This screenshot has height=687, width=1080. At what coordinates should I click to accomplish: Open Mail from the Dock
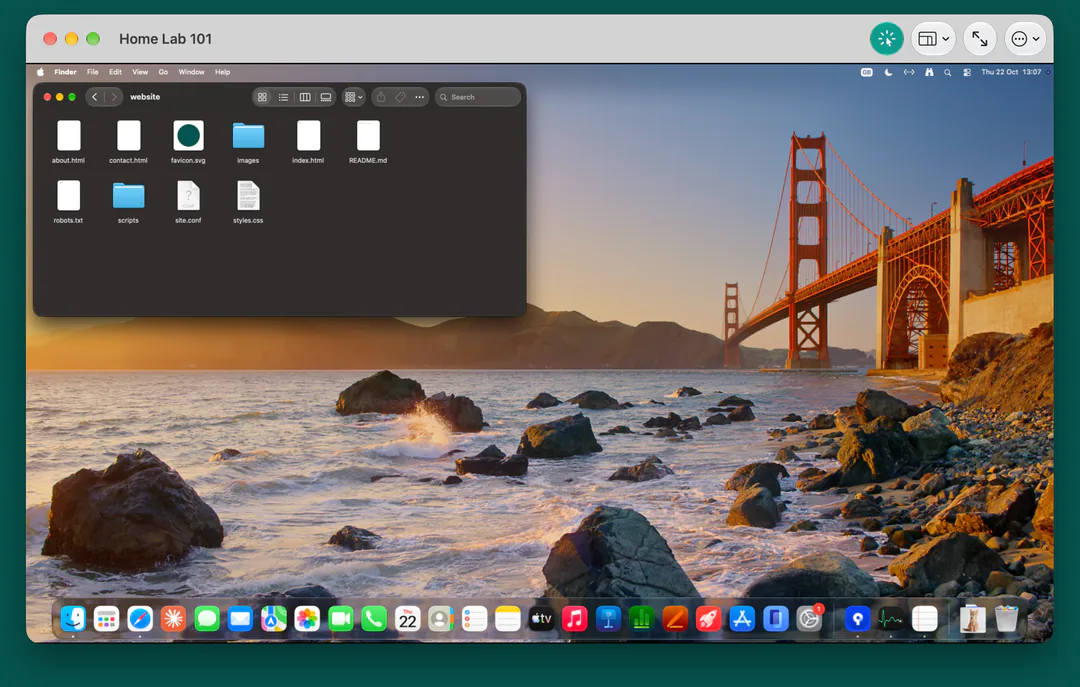(240, 619)
